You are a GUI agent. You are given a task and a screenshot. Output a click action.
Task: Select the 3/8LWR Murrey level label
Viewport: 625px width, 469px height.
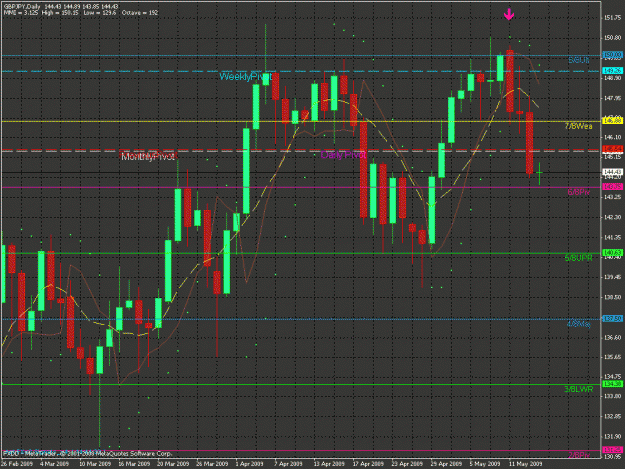coord(579,389)
